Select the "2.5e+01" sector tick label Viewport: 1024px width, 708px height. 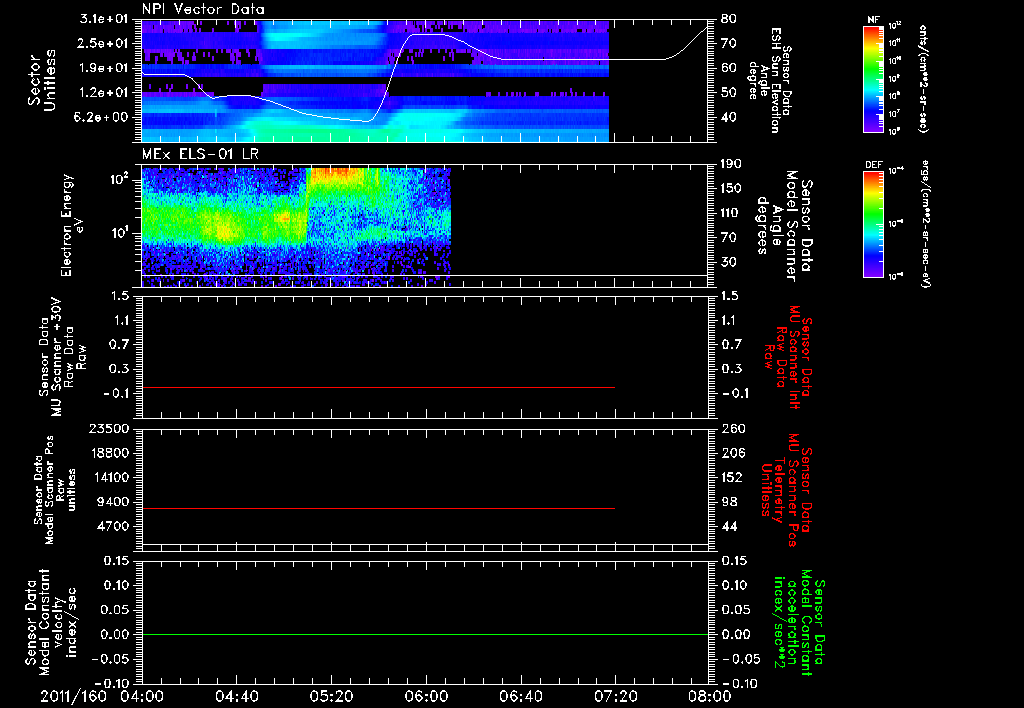pyautogui.click(x=104, y=43)
